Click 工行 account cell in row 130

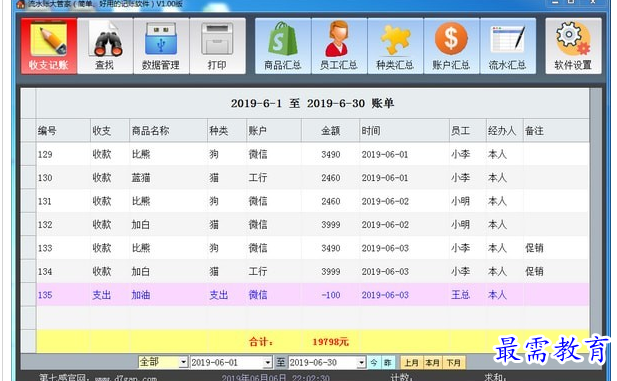pos(258,178)
